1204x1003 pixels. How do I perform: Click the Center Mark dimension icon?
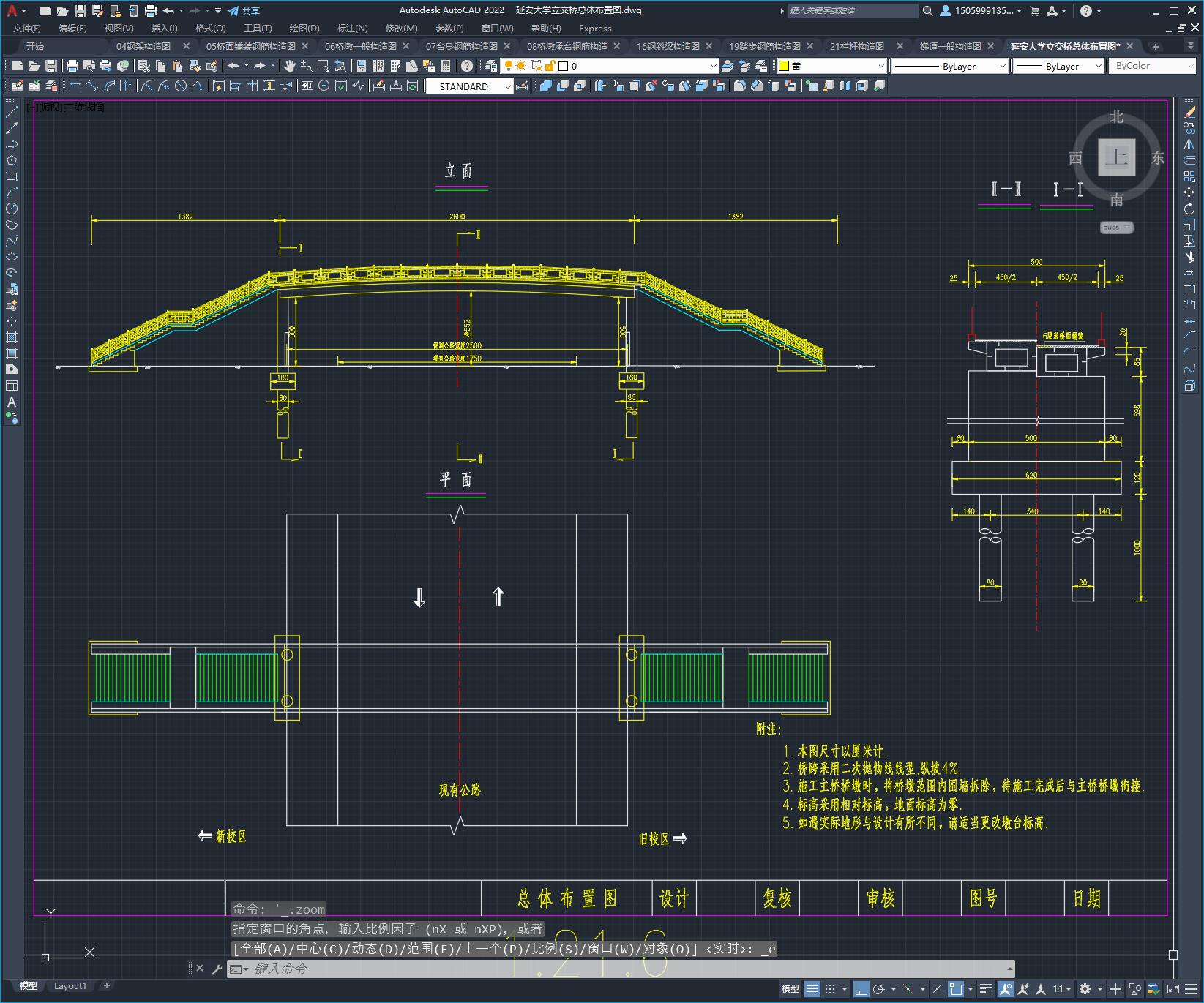324,86
